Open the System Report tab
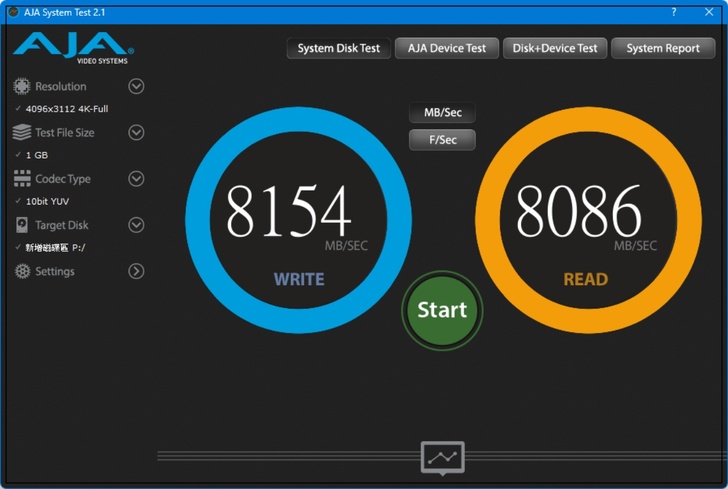This screenshot has height=489, width=728. coord(663,48)
